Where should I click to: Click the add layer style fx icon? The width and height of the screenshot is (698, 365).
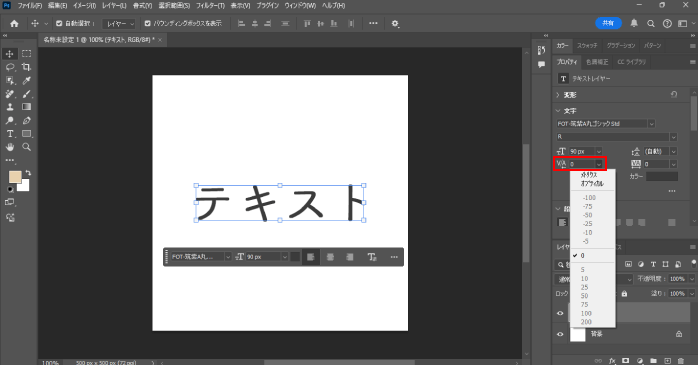coord(612,361)
